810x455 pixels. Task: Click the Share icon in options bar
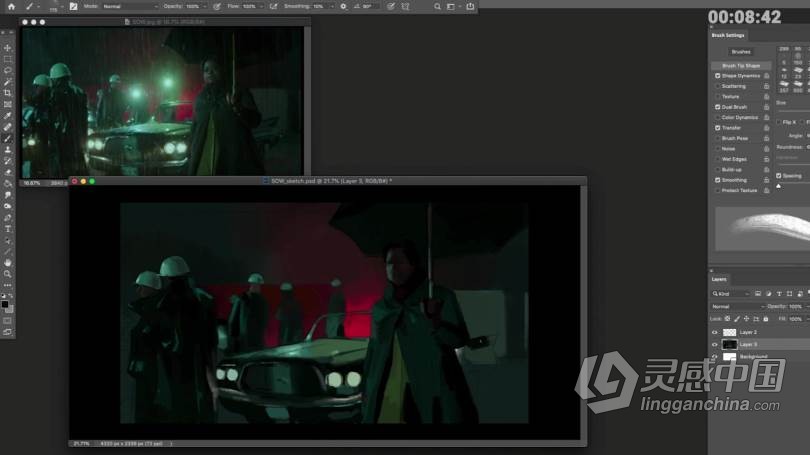(470, 7)
